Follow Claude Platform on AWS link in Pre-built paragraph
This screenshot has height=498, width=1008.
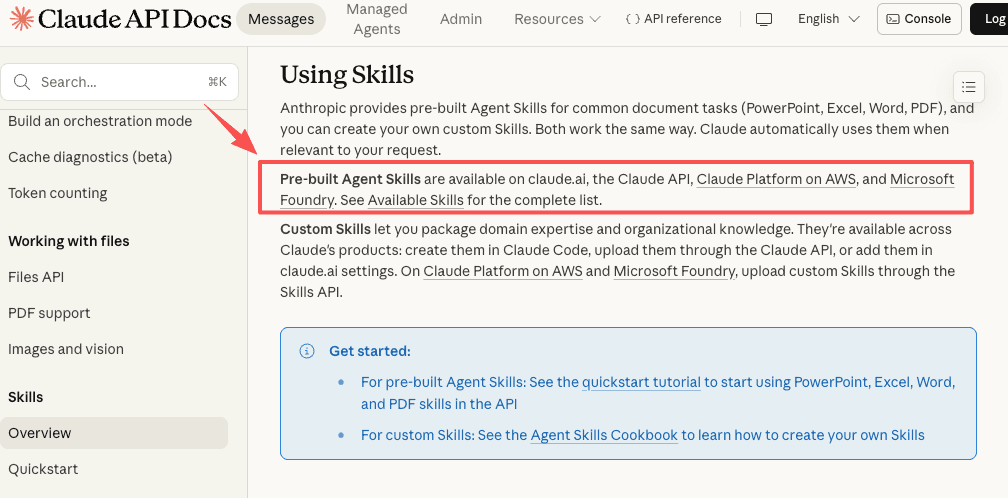[776, 179]
